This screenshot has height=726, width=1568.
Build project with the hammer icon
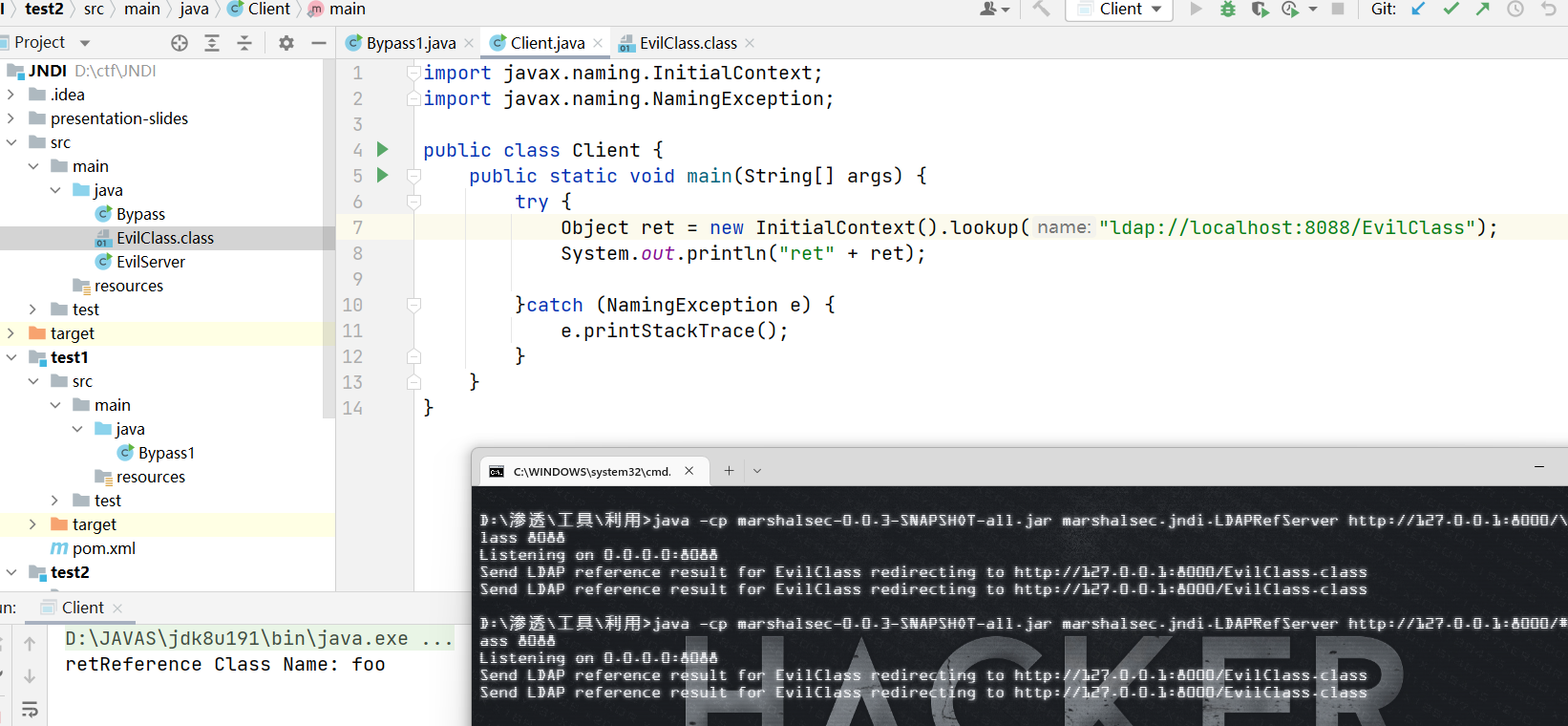click(1041, 10)
